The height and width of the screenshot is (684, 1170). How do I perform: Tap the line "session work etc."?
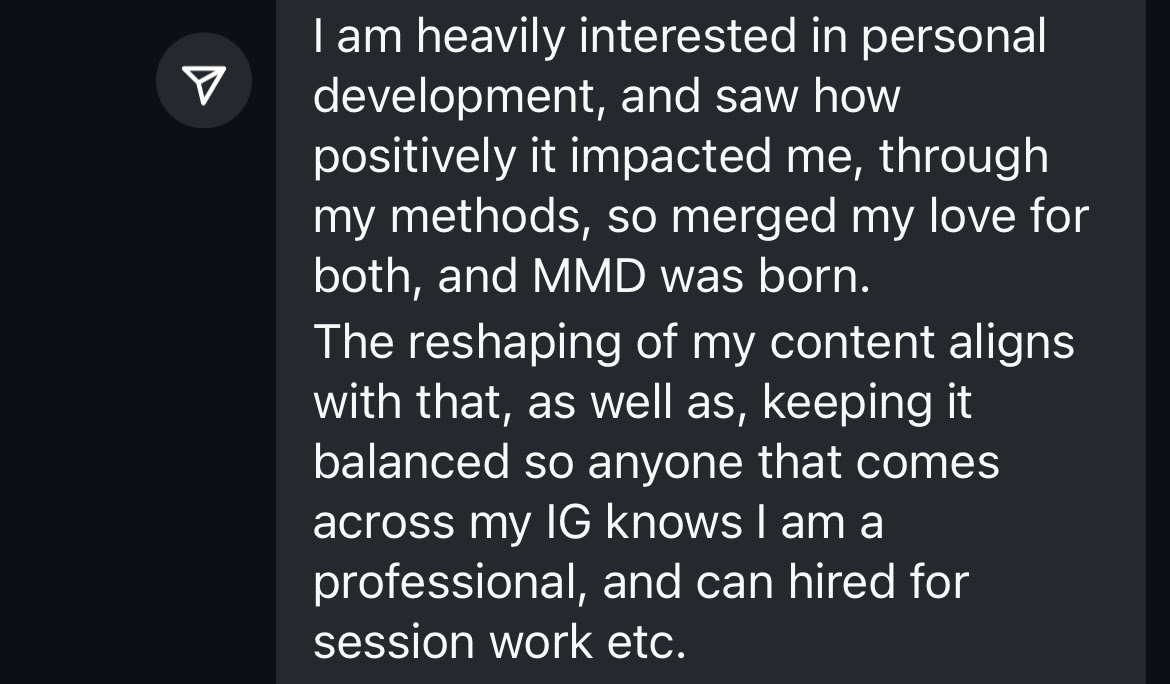[499, 642]
